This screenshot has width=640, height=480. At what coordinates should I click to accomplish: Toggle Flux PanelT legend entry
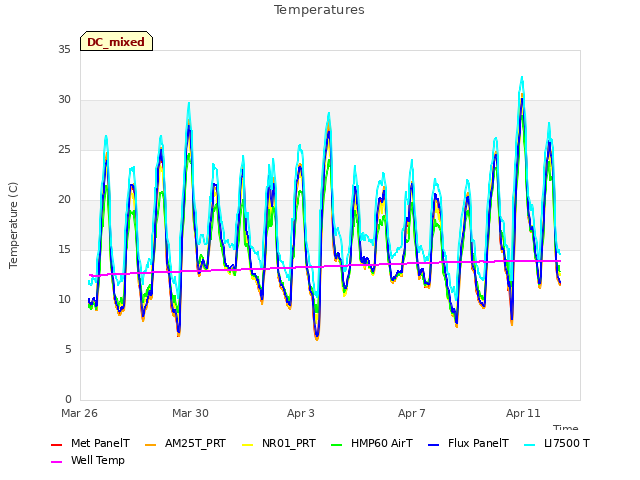469,443
